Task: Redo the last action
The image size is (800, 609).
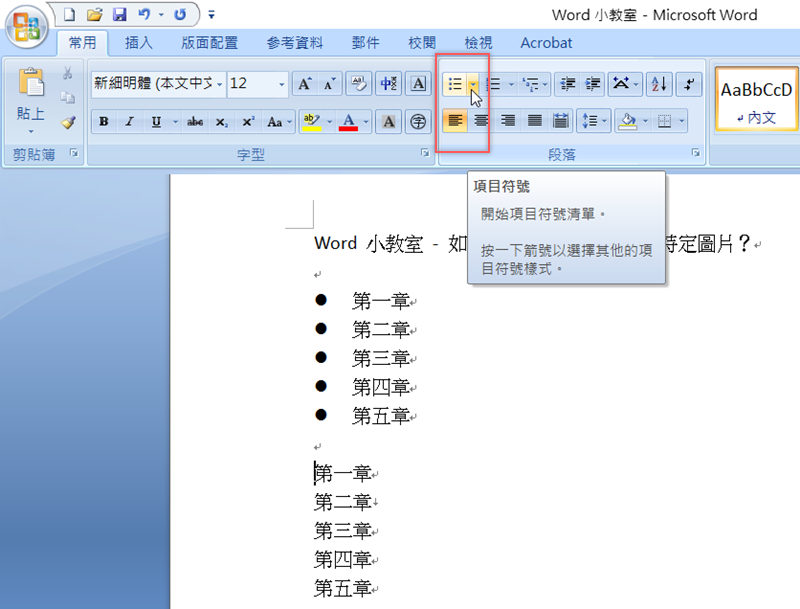Action: pyautogui.click(x=180, y=15)
